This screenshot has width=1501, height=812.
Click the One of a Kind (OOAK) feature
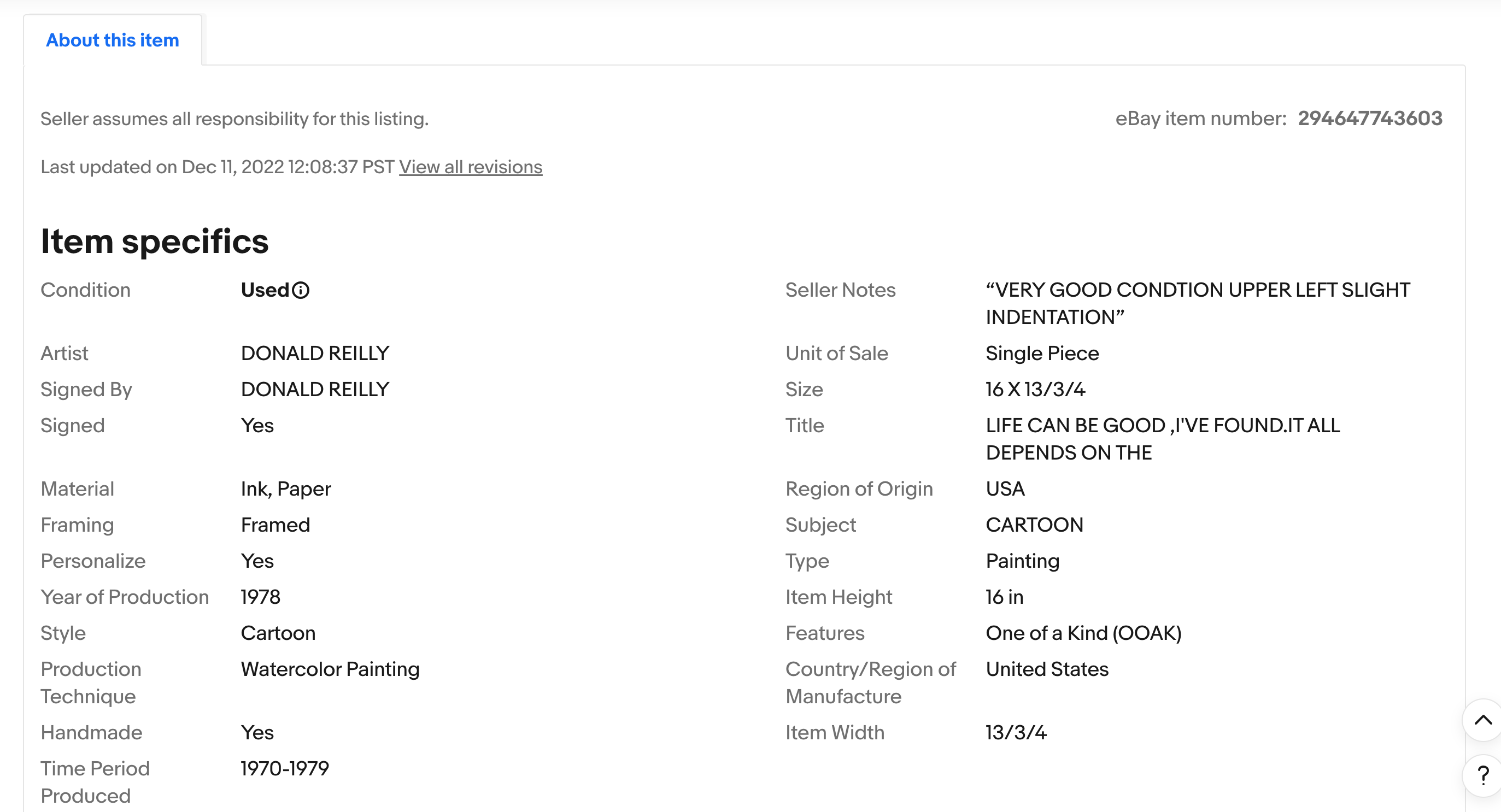(1083, 633)
